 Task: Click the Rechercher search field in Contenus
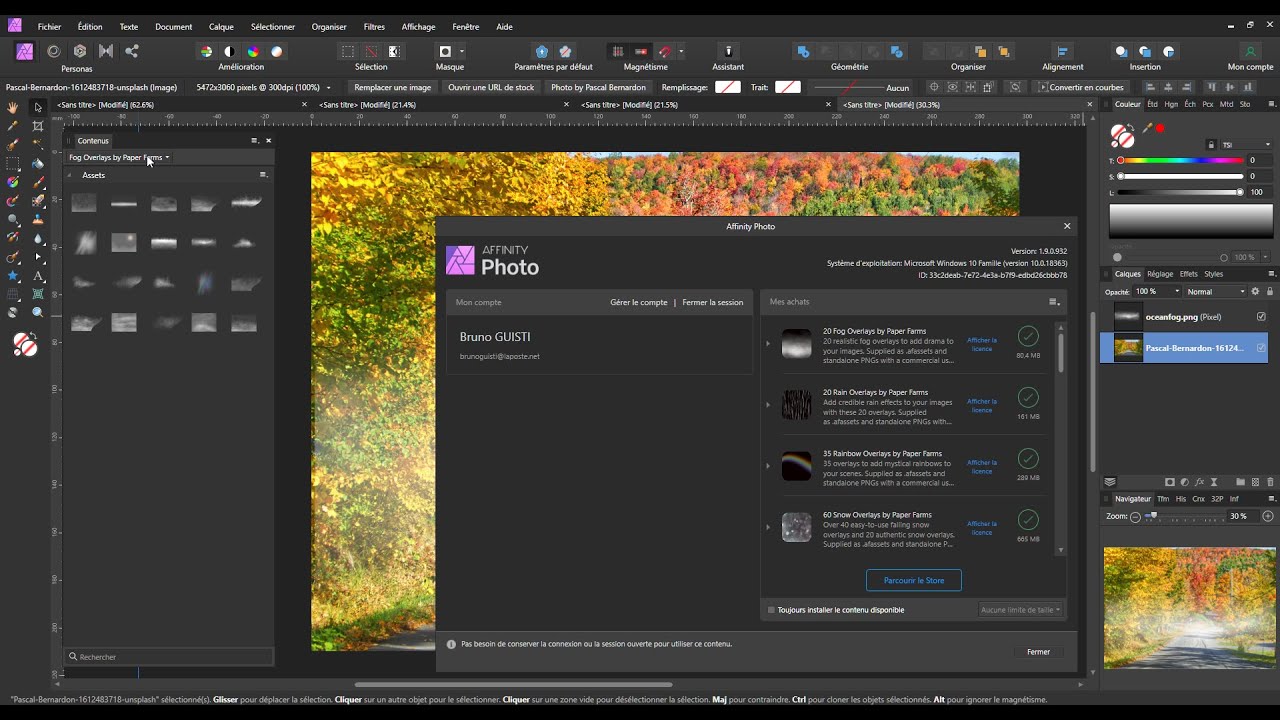[x=169, y=657]
